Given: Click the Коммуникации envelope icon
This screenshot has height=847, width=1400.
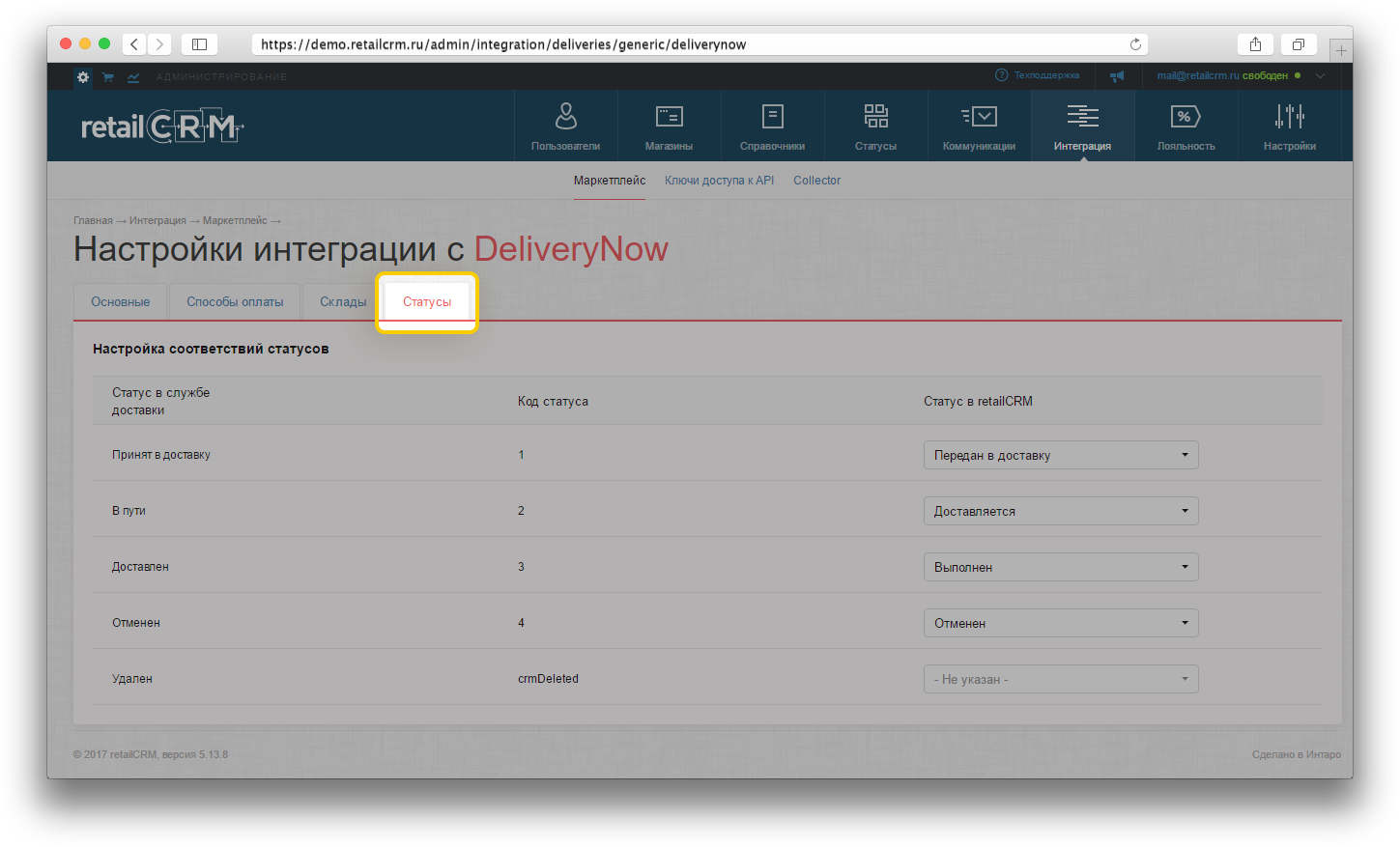Looking at the screenshot, I should (x=979, y=117).
